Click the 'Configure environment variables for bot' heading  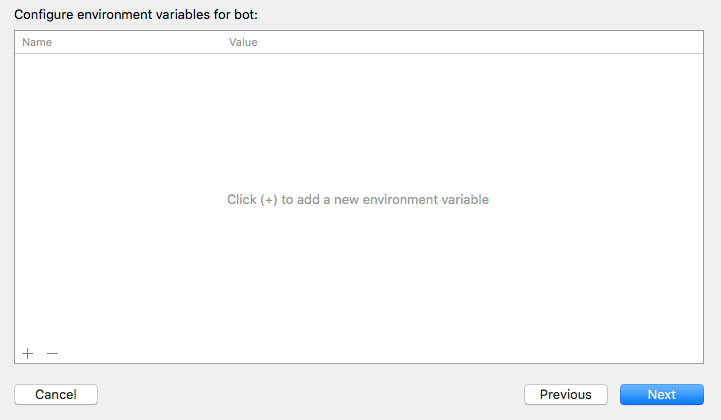(142, 14)
